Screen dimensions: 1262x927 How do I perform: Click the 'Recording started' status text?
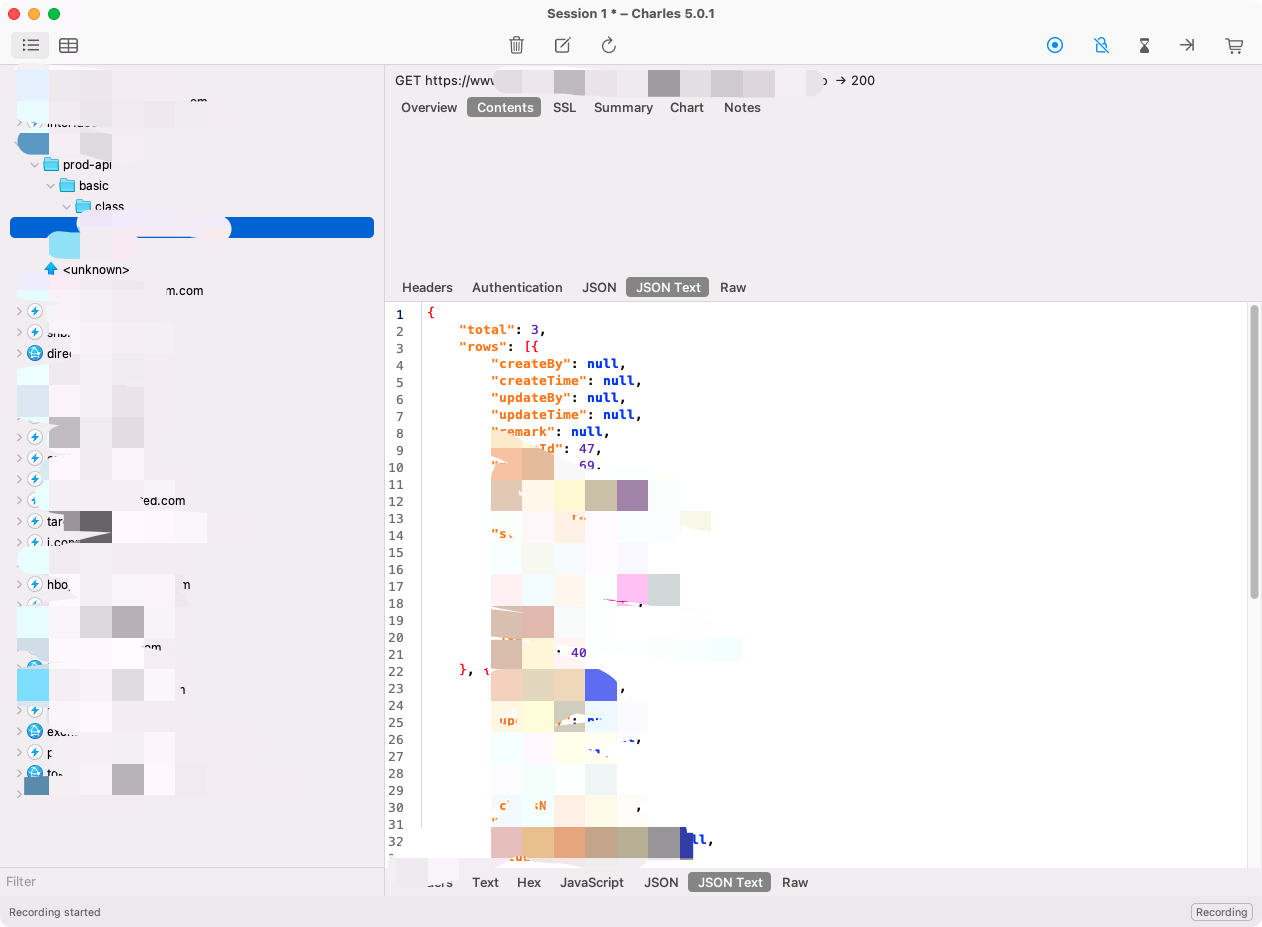55,912
